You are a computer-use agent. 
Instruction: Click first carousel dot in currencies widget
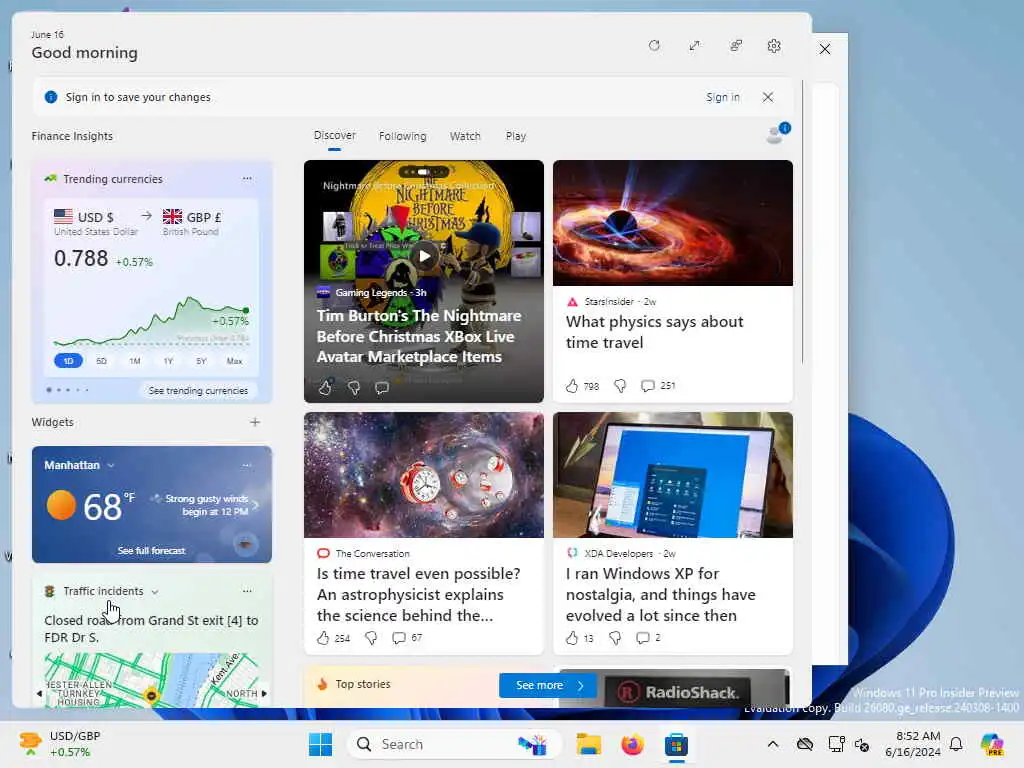(x=49, y=390)
